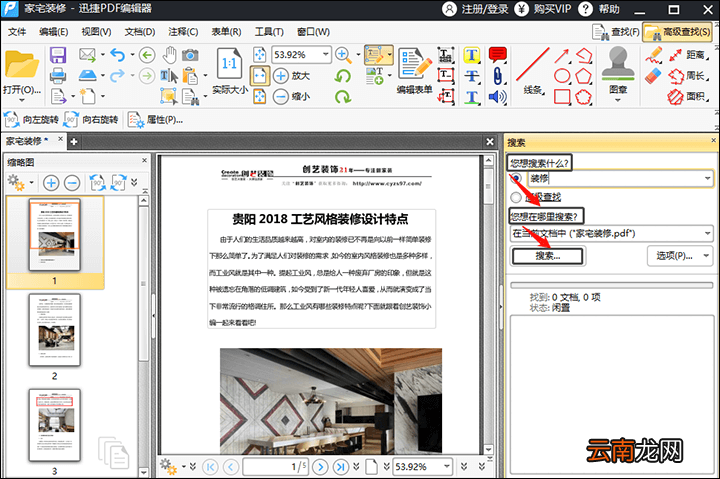Open 属性(P)... properties
Viewport: 720px width, 479px height.
156,120
